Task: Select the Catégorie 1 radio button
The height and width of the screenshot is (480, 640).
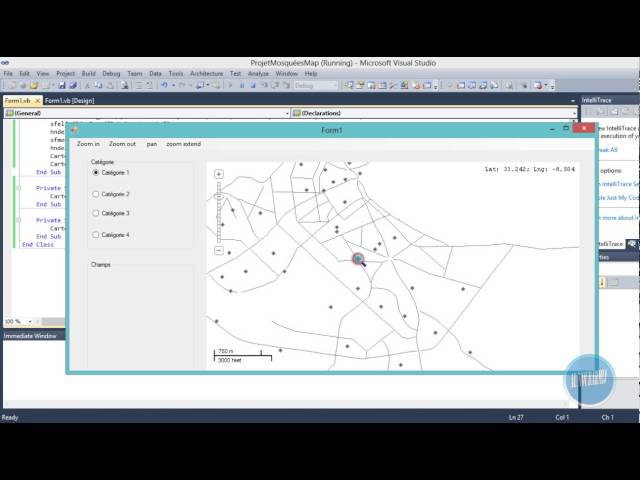Action: coord(96,173)
